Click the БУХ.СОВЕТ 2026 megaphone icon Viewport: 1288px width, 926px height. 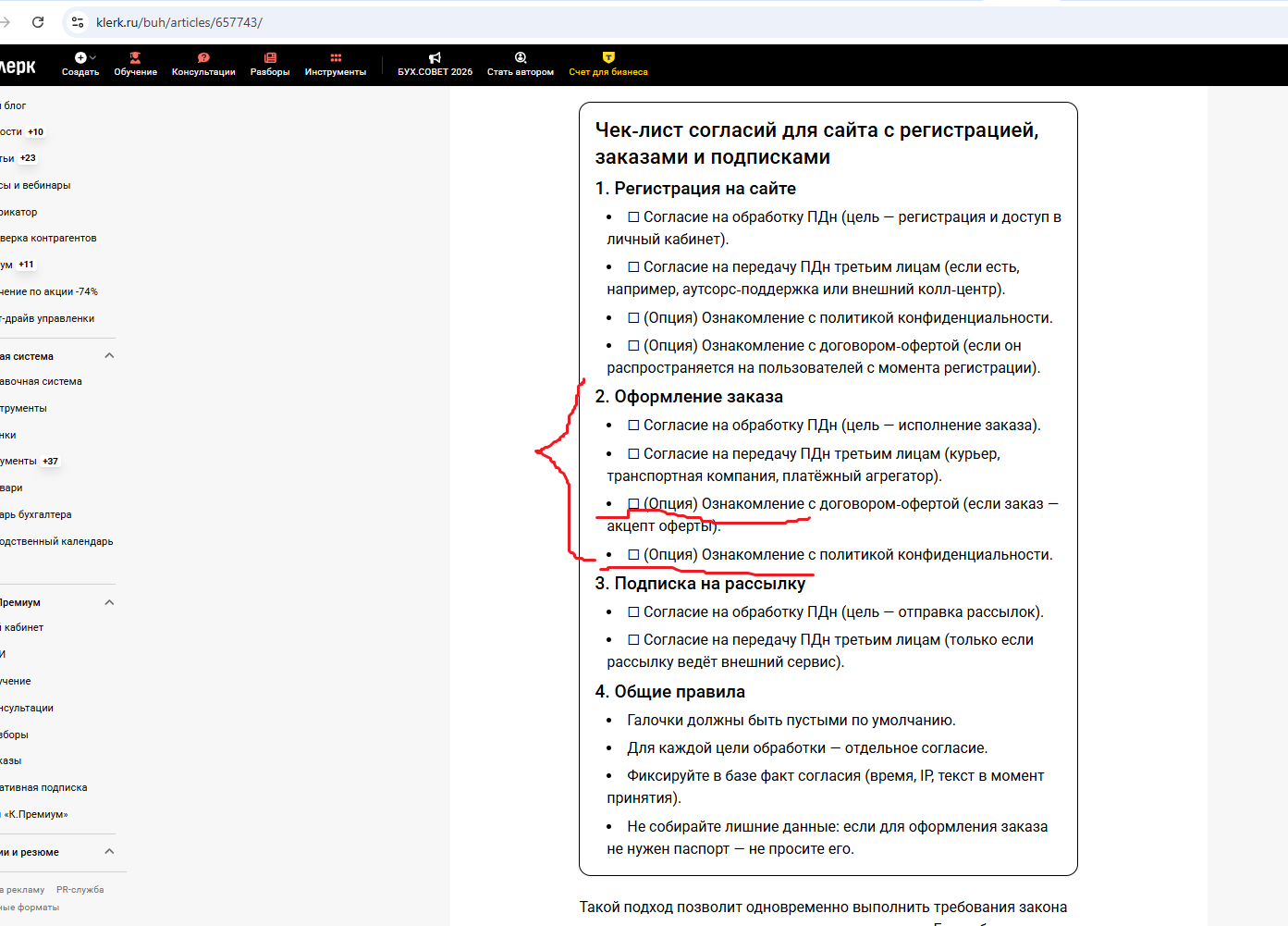[x=435, y=58]
